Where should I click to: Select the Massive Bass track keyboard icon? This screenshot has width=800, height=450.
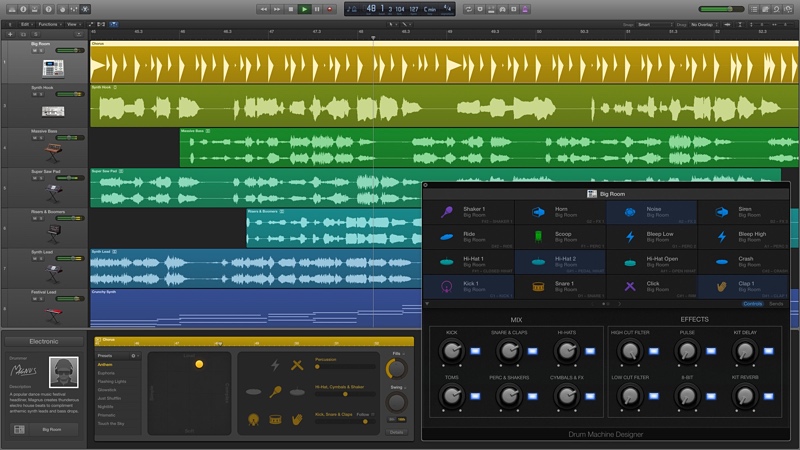[53, 152]
